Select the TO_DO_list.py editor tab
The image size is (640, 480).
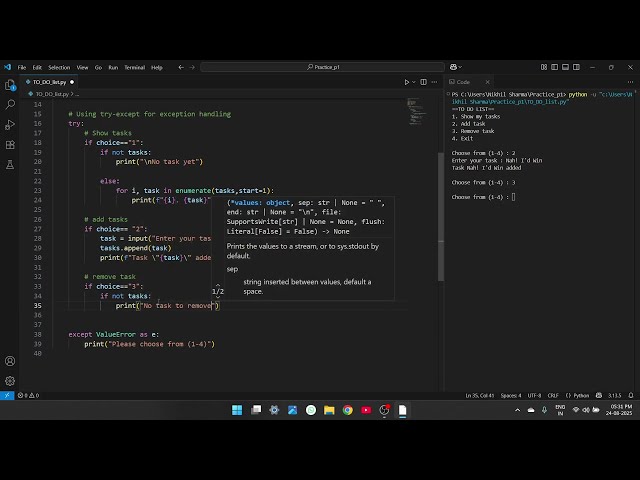tap(49, 82)
